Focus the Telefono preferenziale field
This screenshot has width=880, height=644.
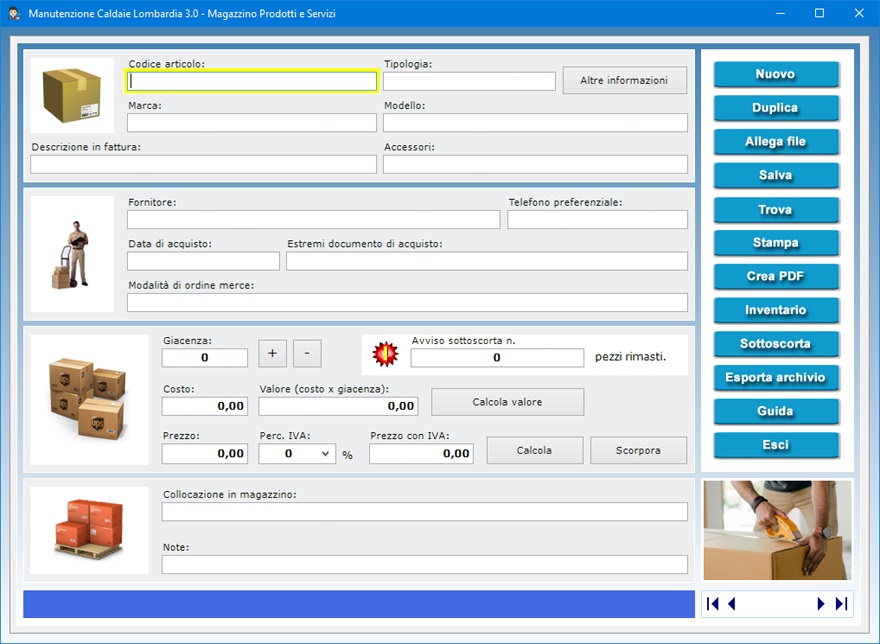tap(598, 220)
